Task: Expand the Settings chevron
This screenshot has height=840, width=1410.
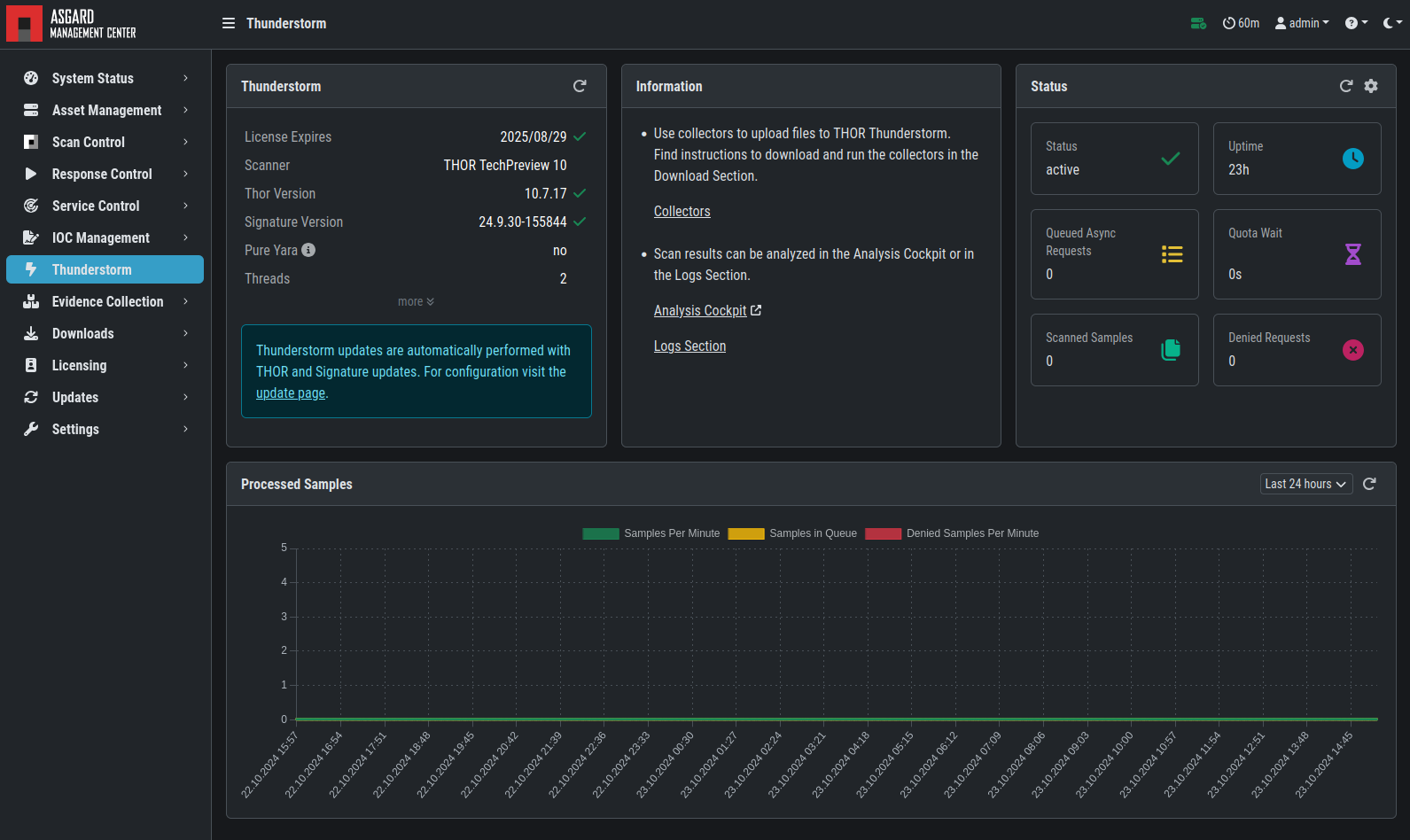Action: click(185, 429)
